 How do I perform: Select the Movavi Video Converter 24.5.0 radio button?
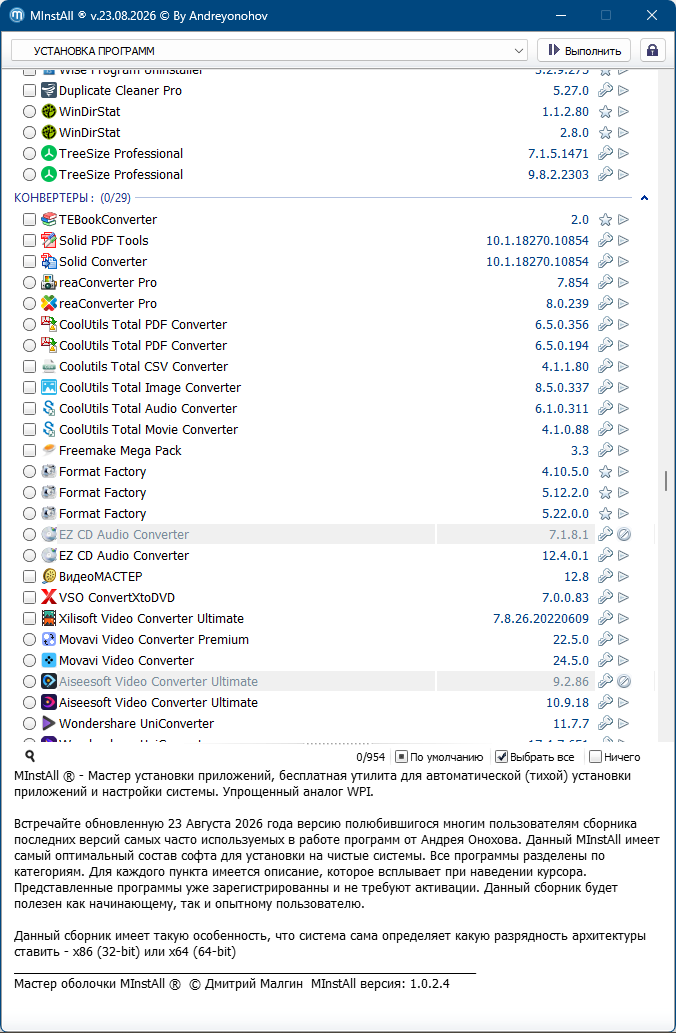pos(29,660)
